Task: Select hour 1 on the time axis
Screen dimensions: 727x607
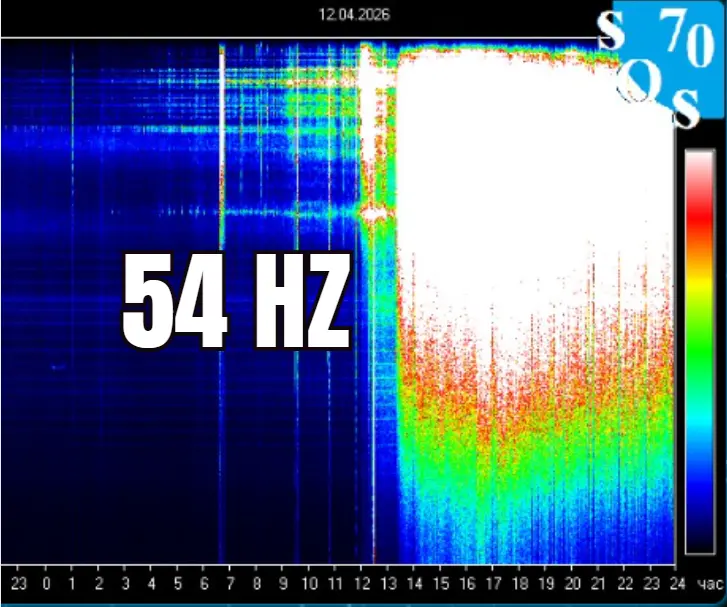Action: 73,583
